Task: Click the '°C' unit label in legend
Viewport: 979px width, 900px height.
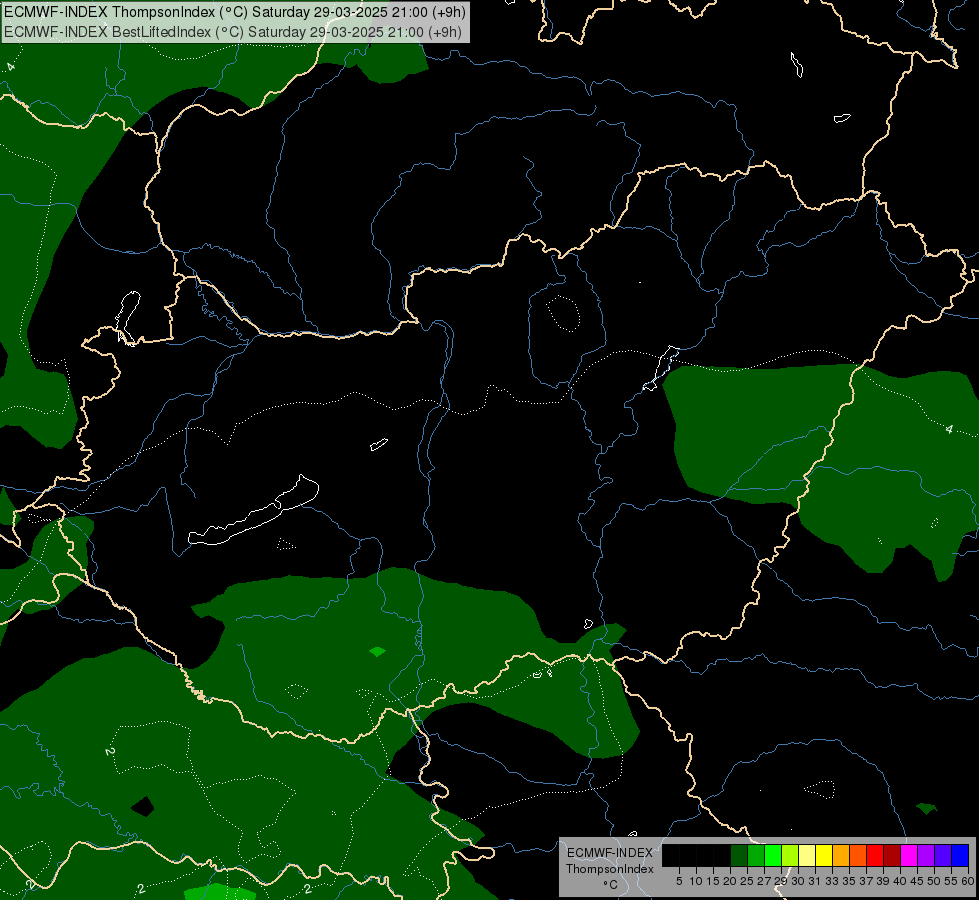Action: pyautogui.click(x=611, y=884)
